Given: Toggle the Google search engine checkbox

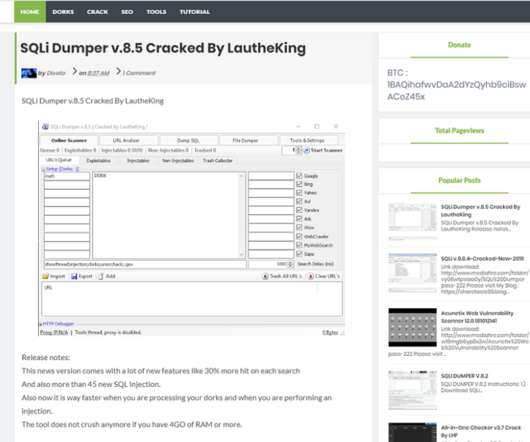Looking at the screenshot, I should (x=299, y=176).
